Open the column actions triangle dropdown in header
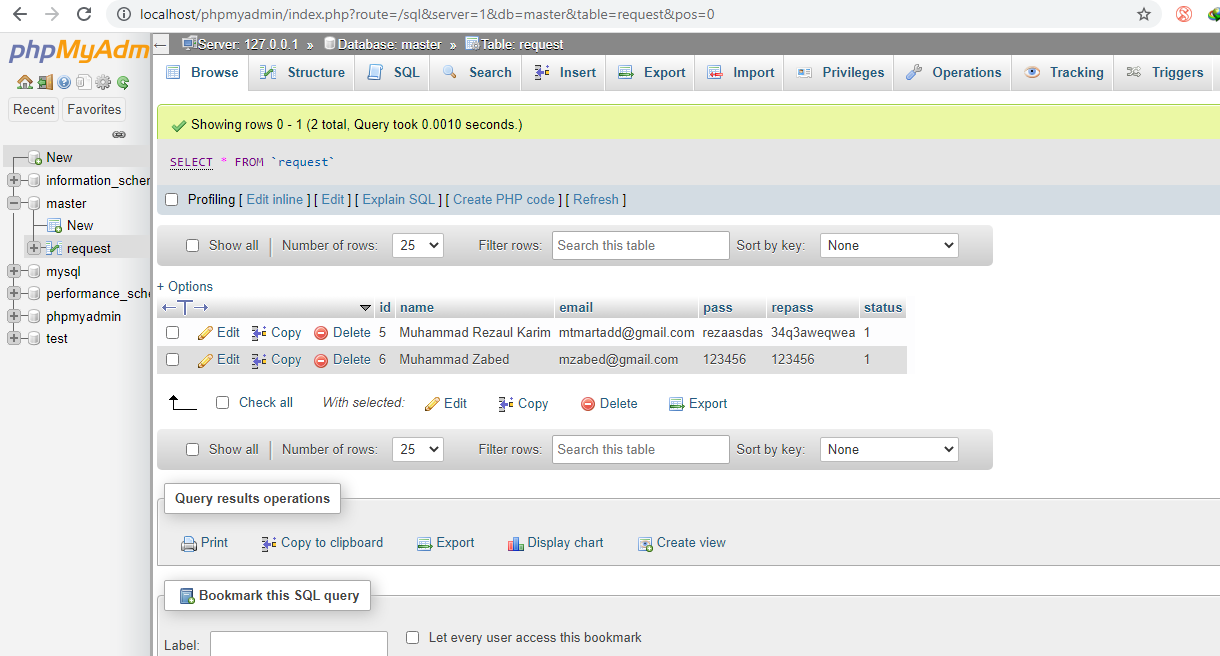The image size is (1220, 656). point(365,308)
